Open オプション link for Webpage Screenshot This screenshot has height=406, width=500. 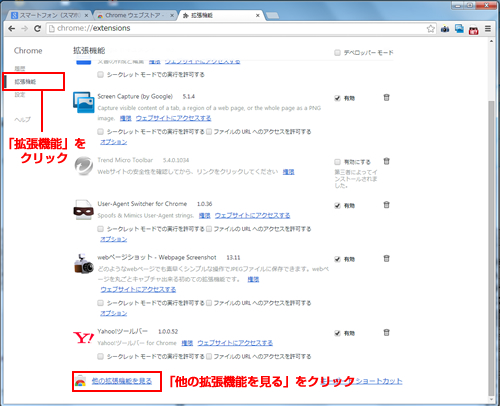coord(114,313)
